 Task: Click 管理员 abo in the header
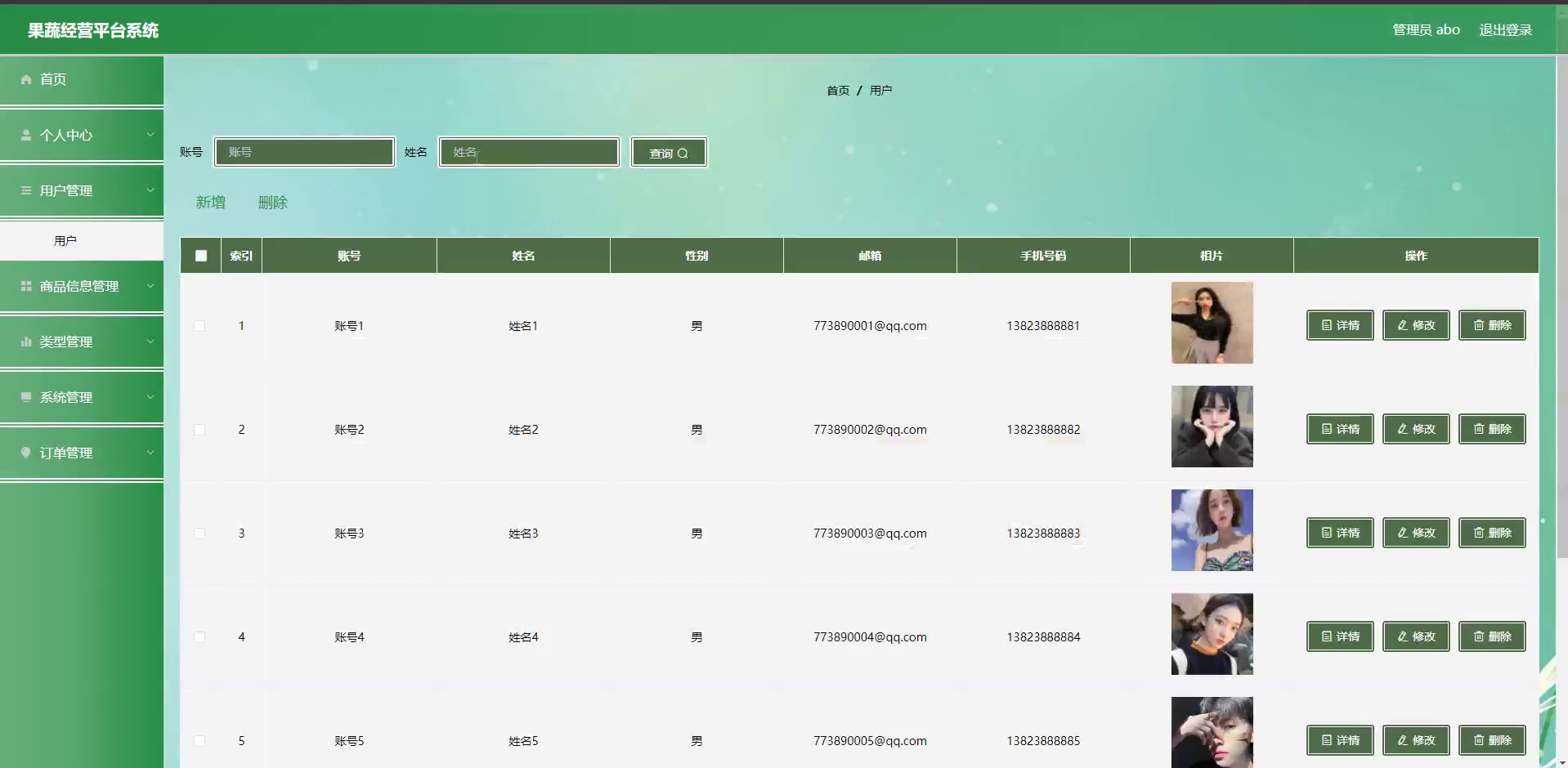click(1426, 30)
